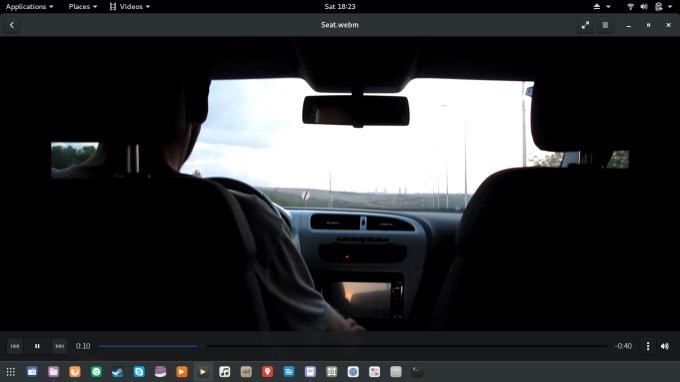
Task: Skip to the next video
Action: [59, 346]
